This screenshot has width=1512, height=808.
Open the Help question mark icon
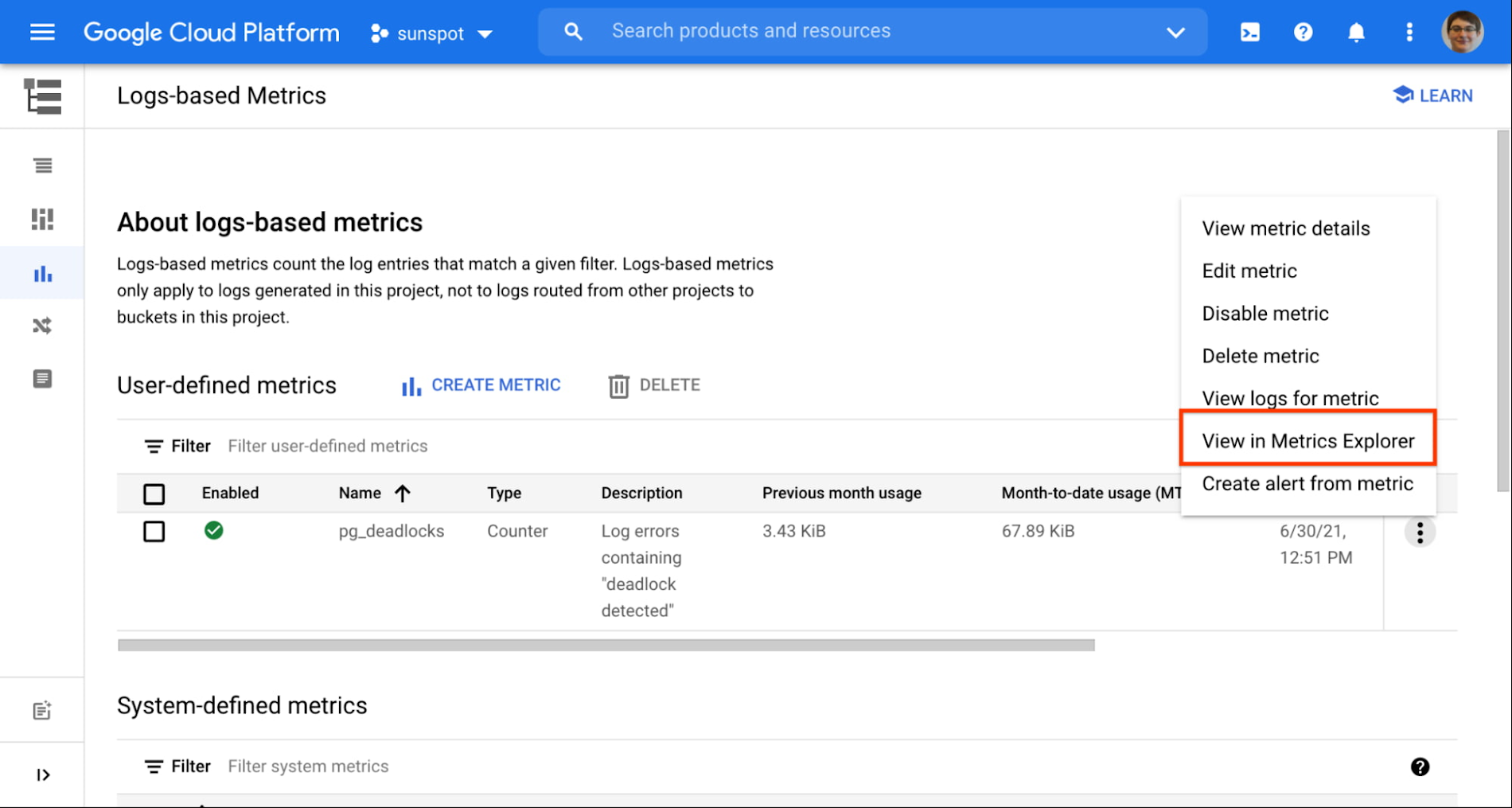[x=1303, y=32]
